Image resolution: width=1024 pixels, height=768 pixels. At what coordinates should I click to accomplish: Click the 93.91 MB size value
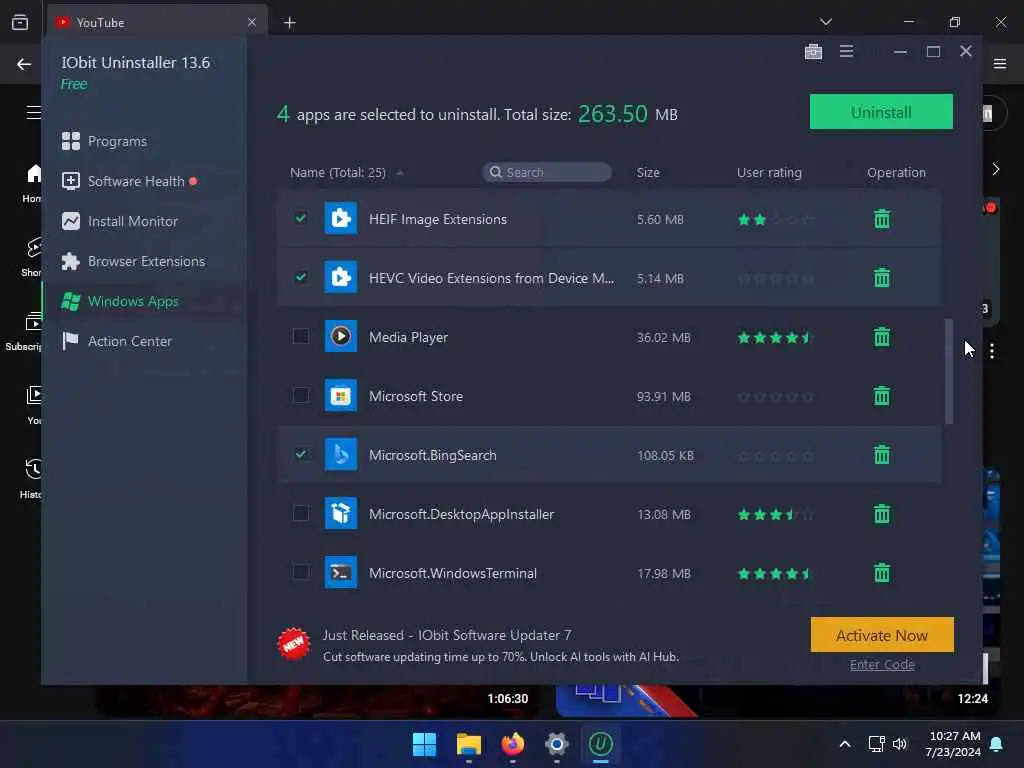coord(664,396)
